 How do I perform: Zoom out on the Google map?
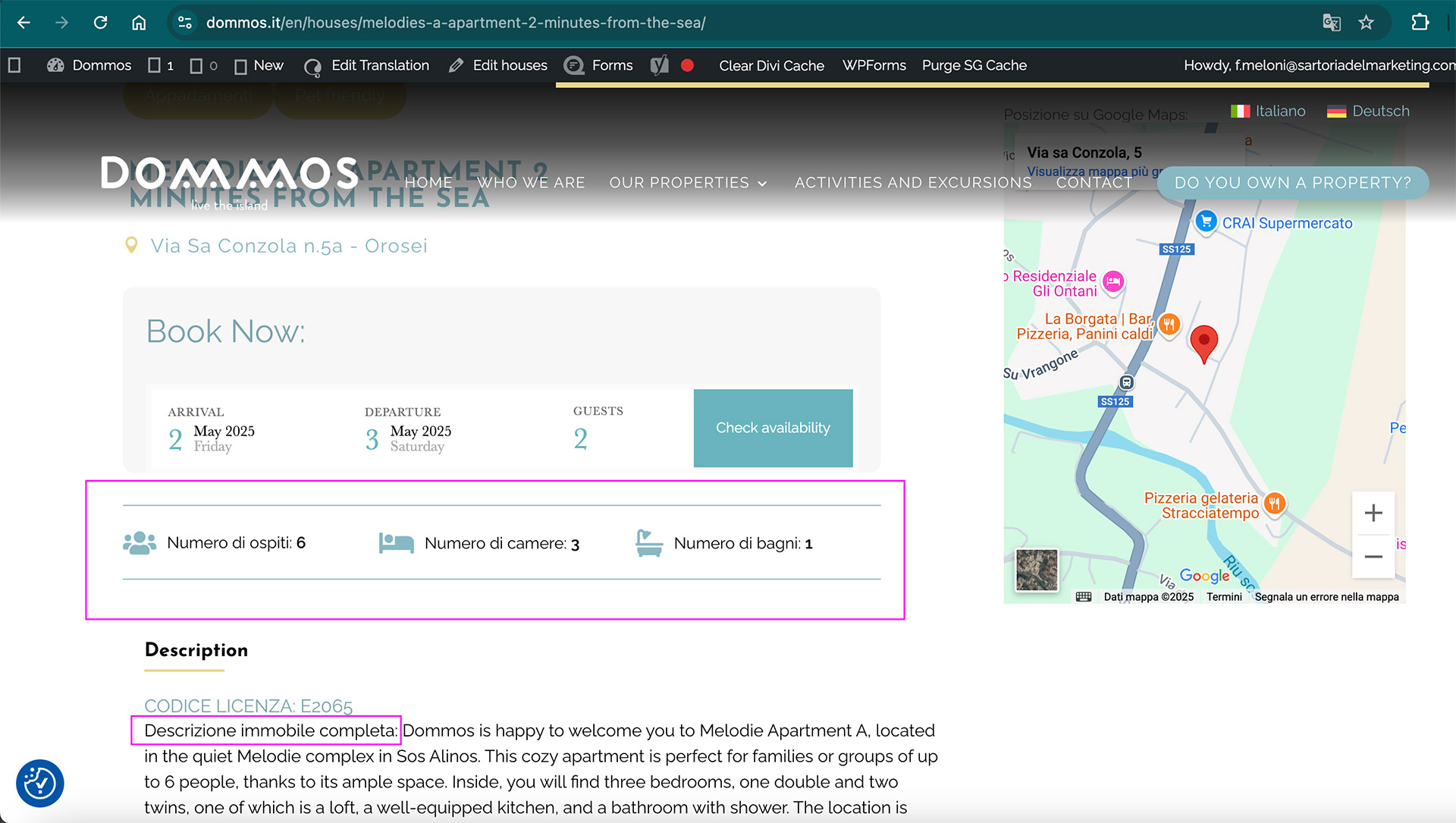click(1373, 557)
